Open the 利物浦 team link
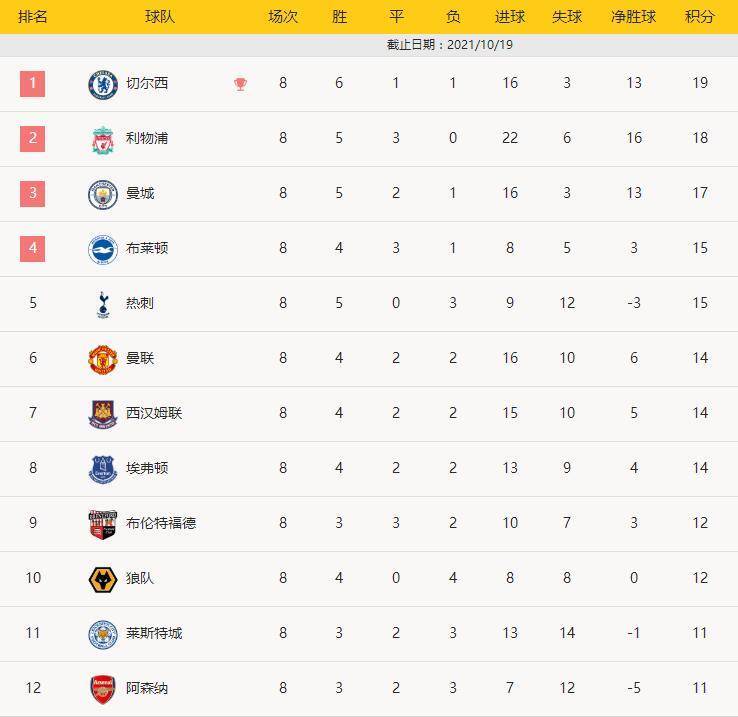738x717 pixels. click(x=146, y=138)
